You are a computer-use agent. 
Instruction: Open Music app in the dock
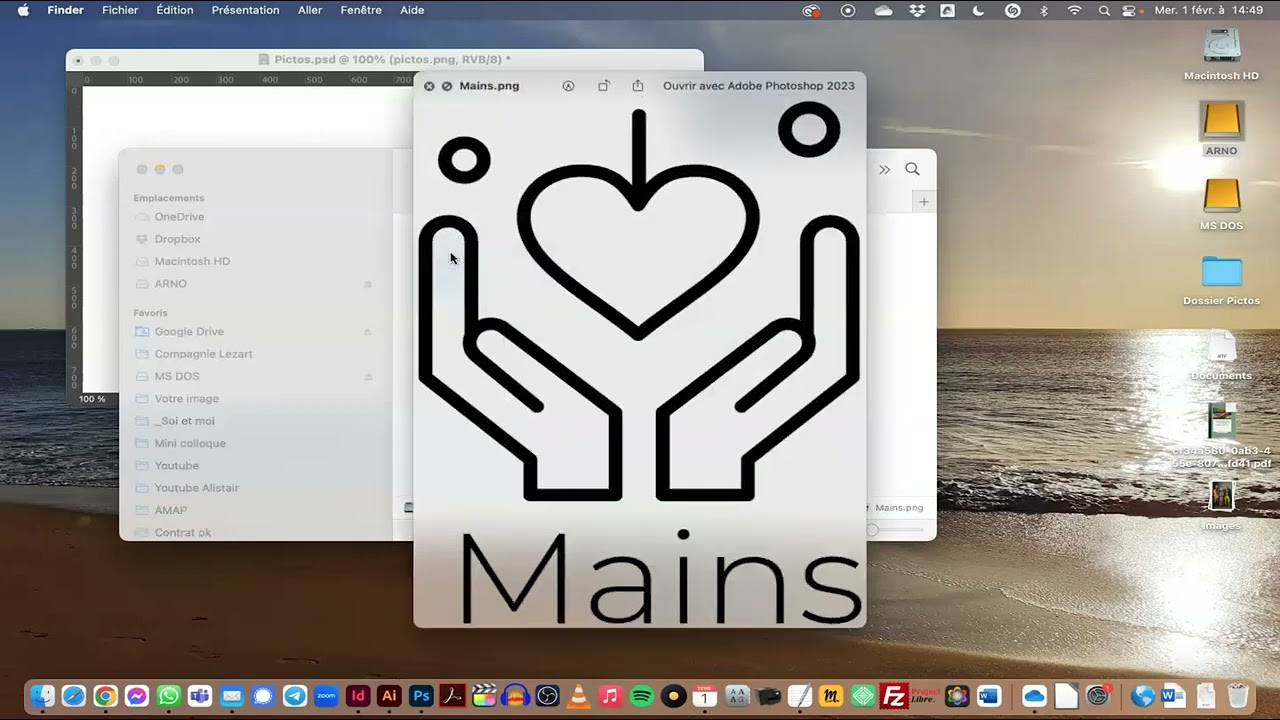(x=610, y=696)
